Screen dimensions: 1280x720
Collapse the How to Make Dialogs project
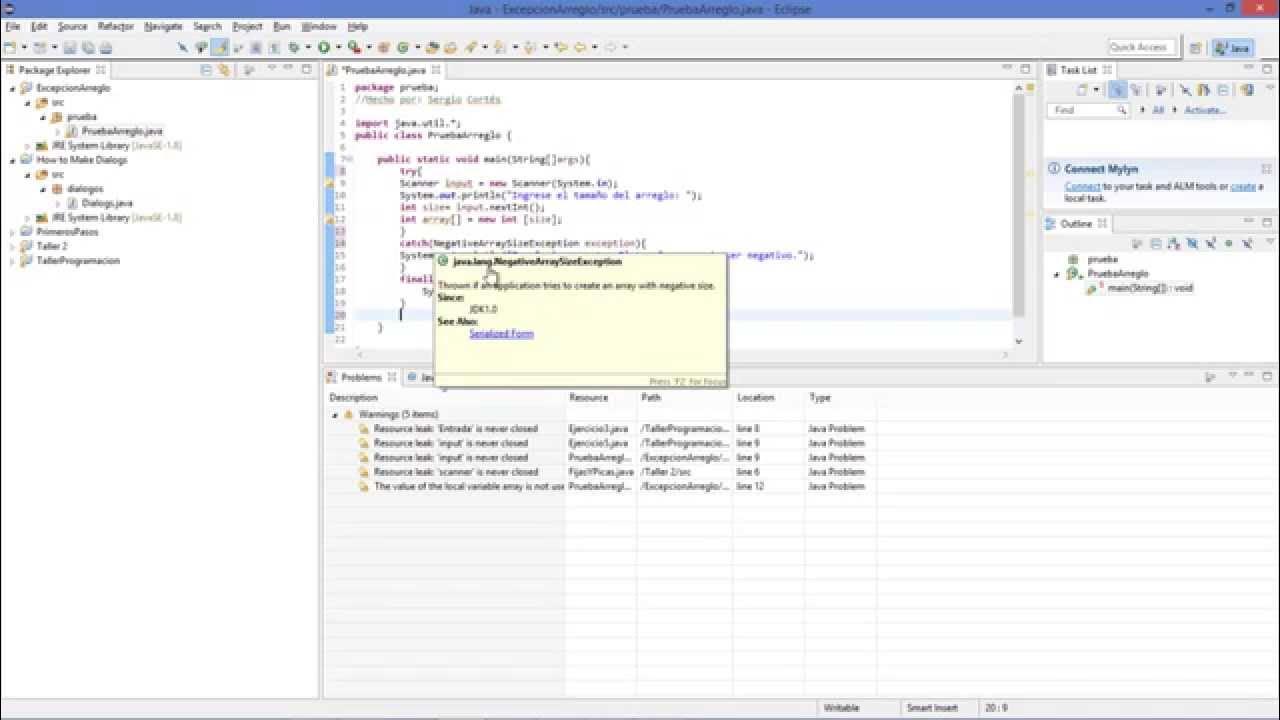pyautogui.click(x=13, y=160)
